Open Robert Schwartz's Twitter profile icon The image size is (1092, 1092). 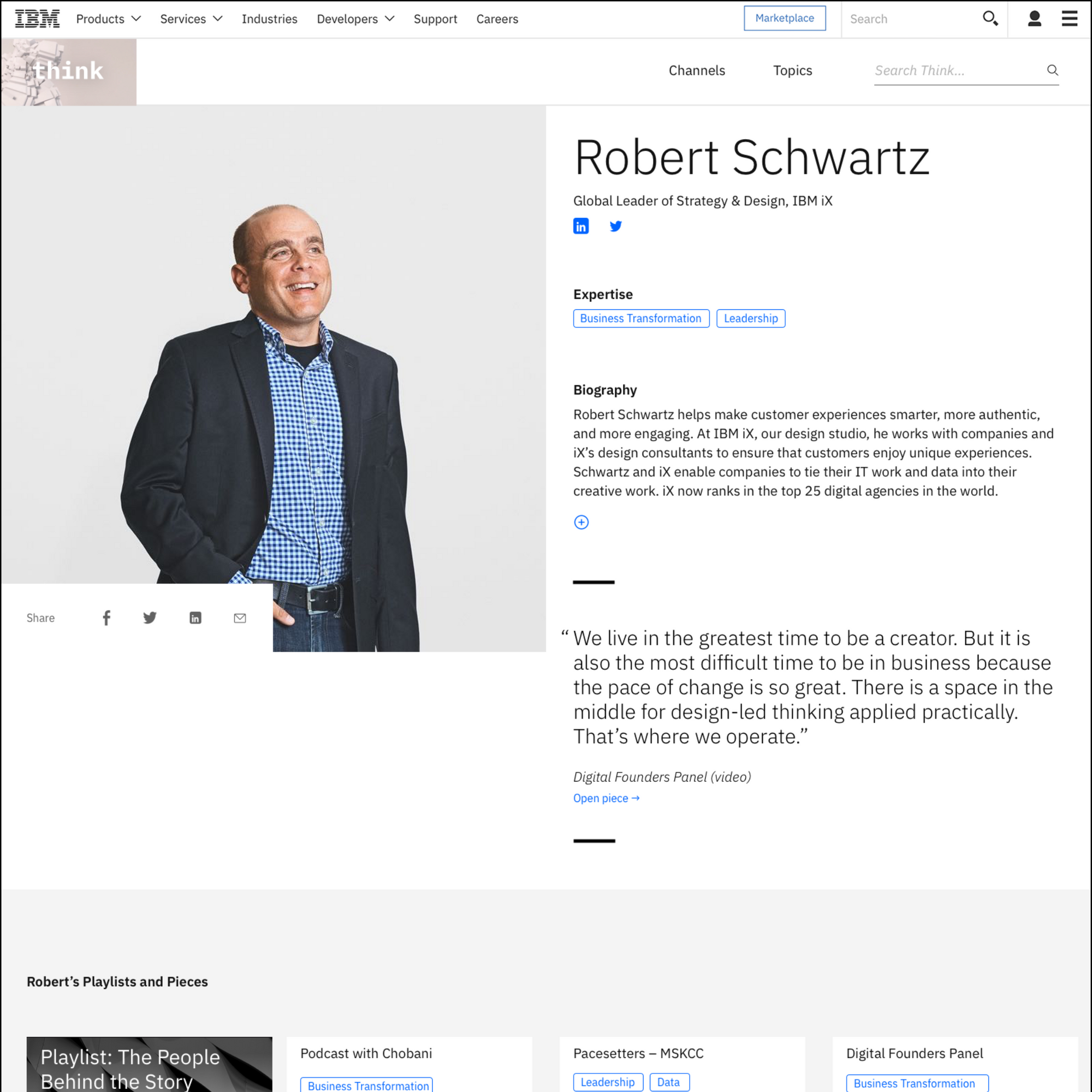[x=616, y=226]
